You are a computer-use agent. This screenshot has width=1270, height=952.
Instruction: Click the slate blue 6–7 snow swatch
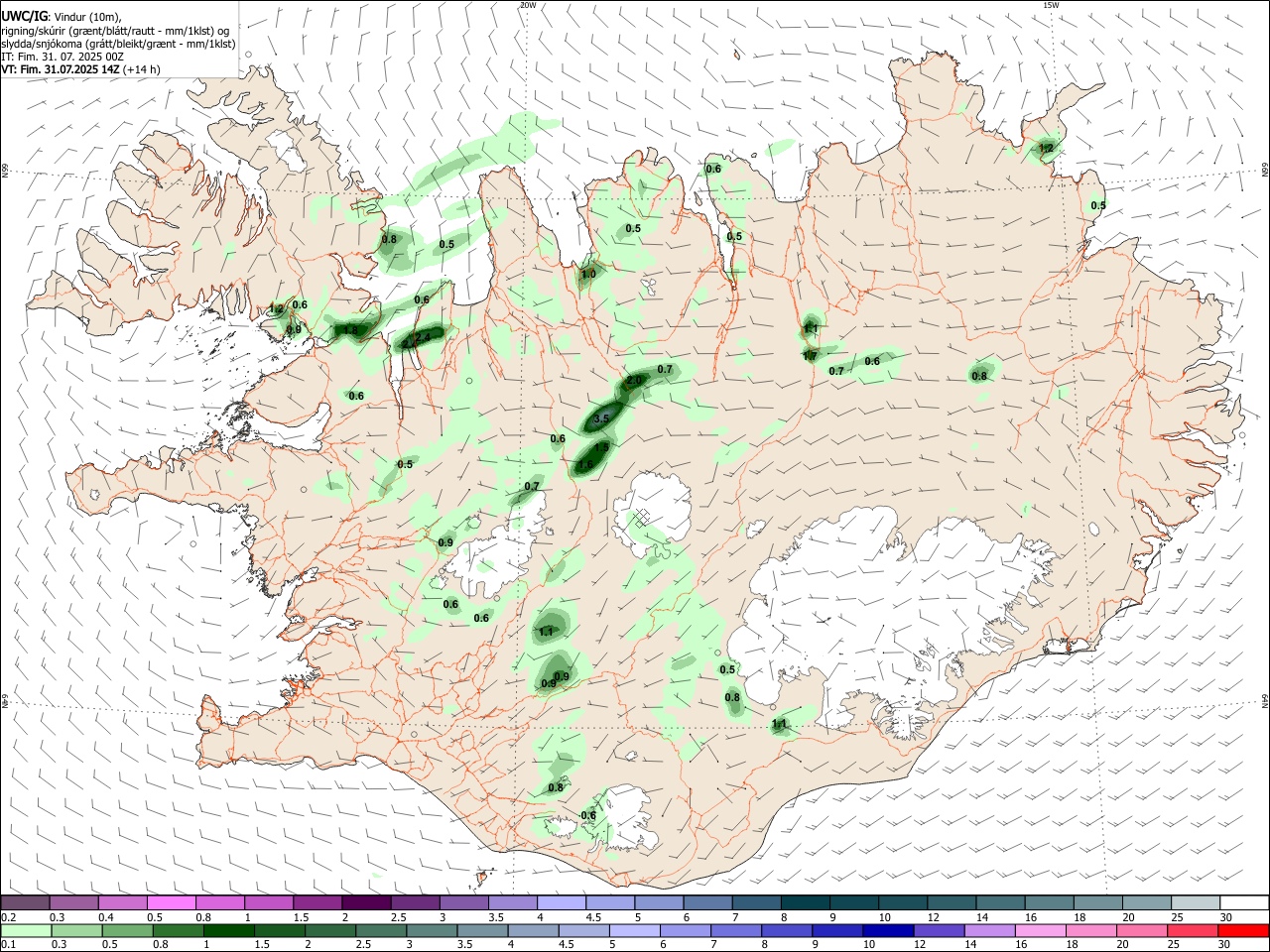coord(707,902)
